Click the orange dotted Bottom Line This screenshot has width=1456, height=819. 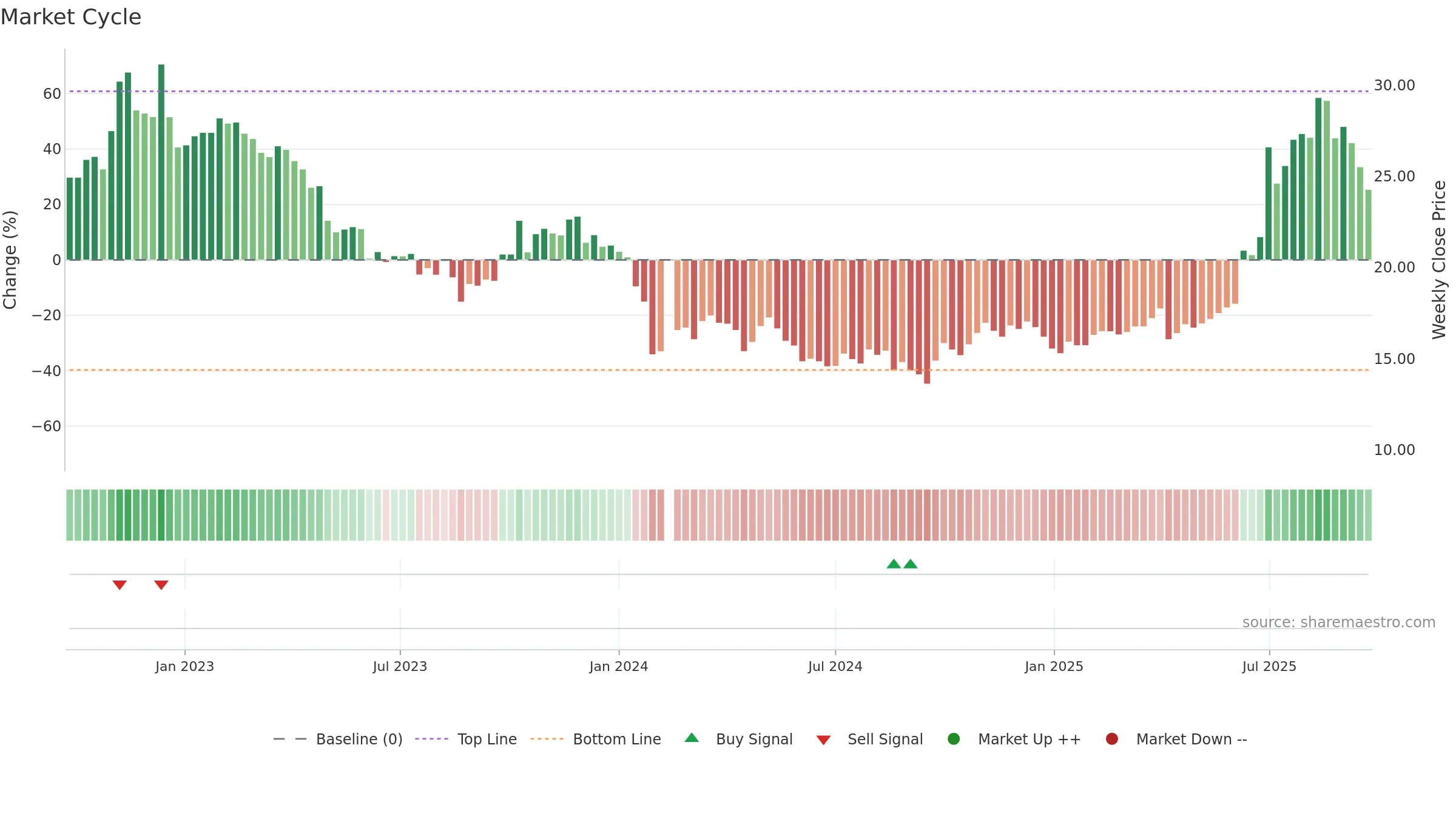719,370
